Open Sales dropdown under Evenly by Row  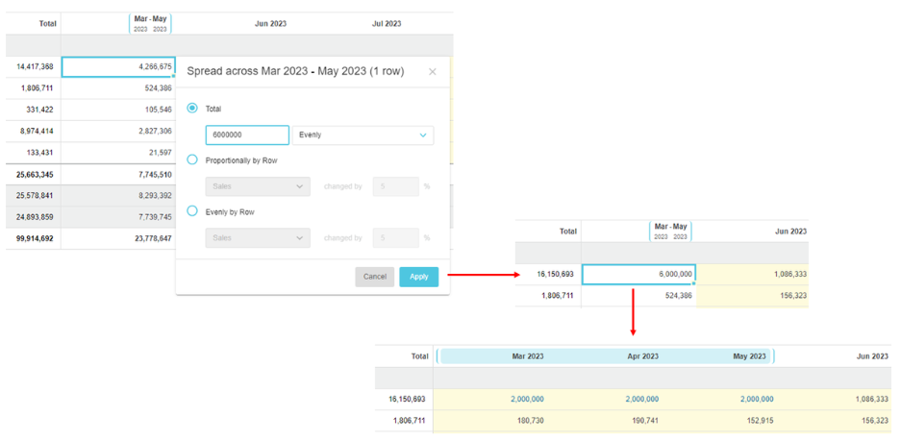[257, 237]
